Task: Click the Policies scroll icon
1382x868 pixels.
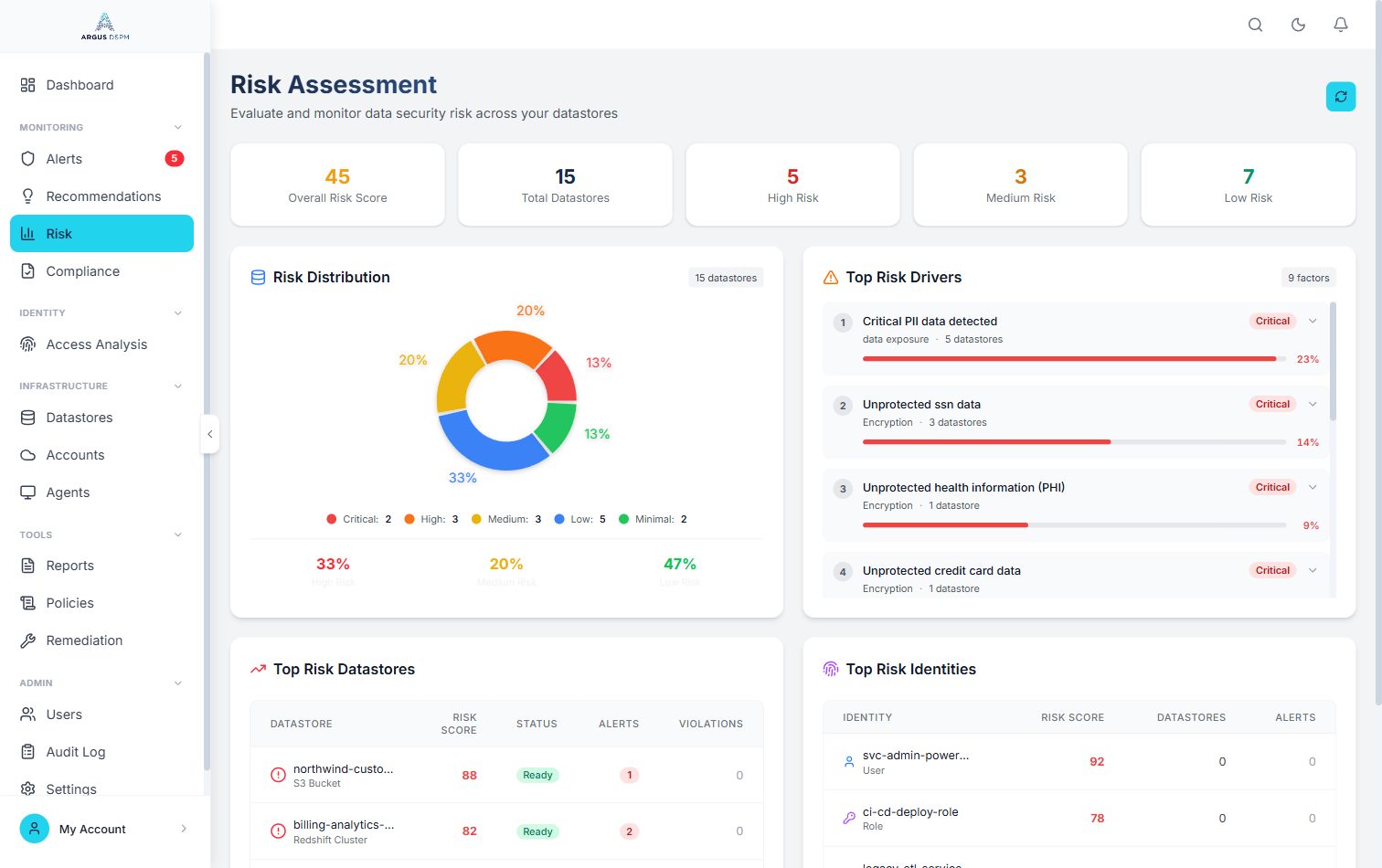Action: click(x=28, y=603)
